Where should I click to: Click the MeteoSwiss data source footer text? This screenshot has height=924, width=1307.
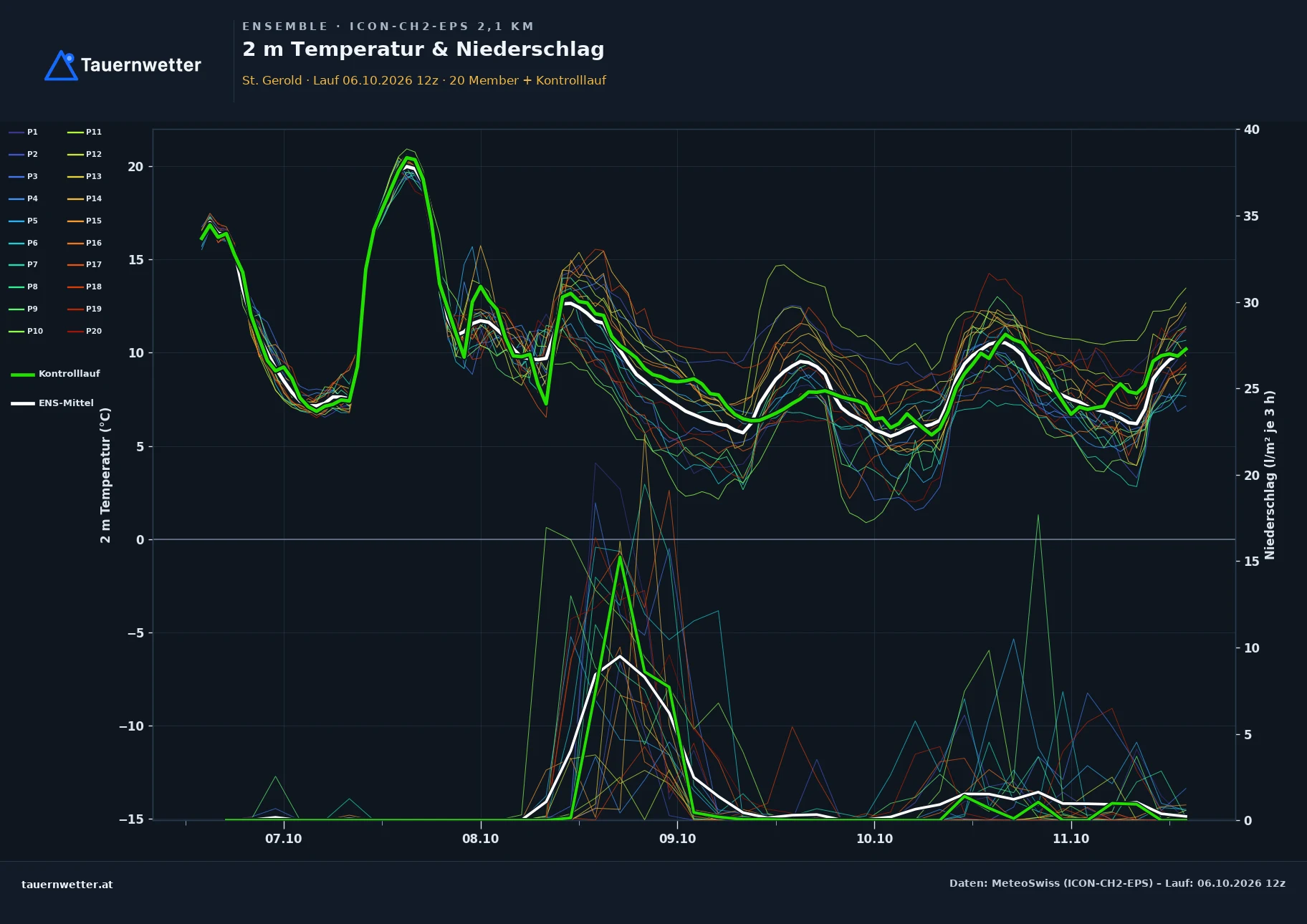pyautogui.click(x=1117, y=883)
